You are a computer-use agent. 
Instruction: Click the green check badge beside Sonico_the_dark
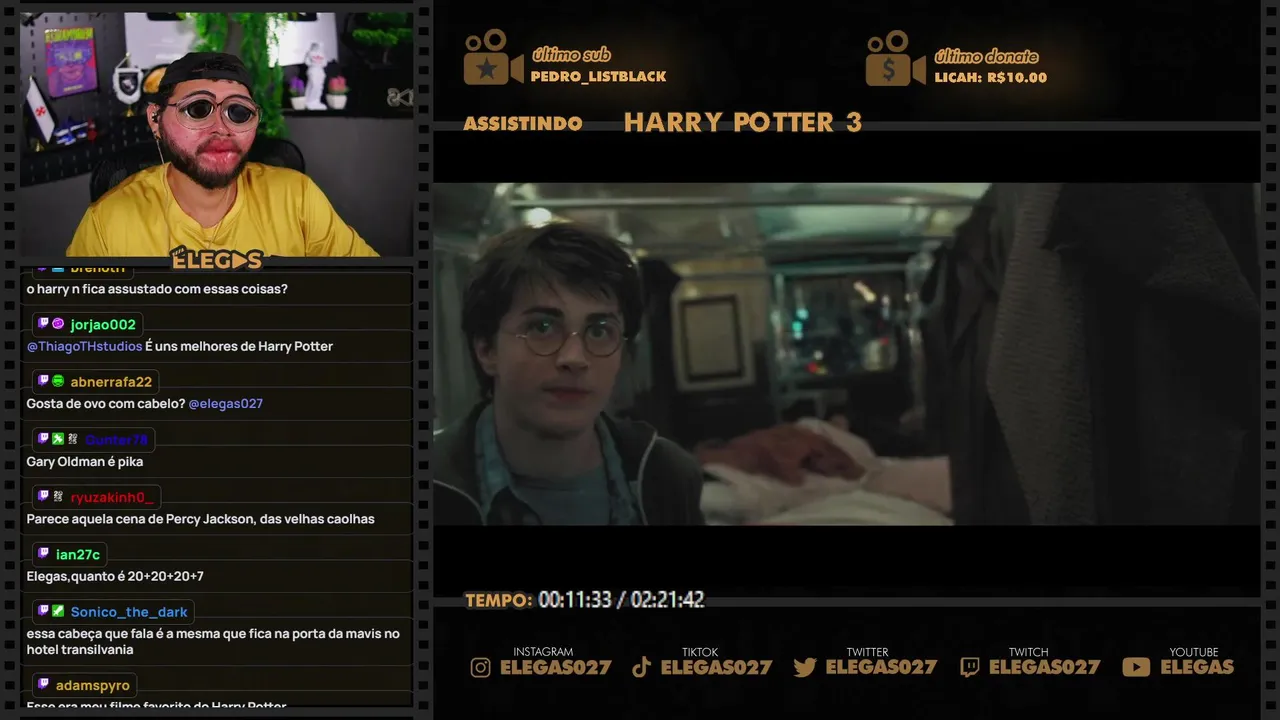tap(58, 611)
